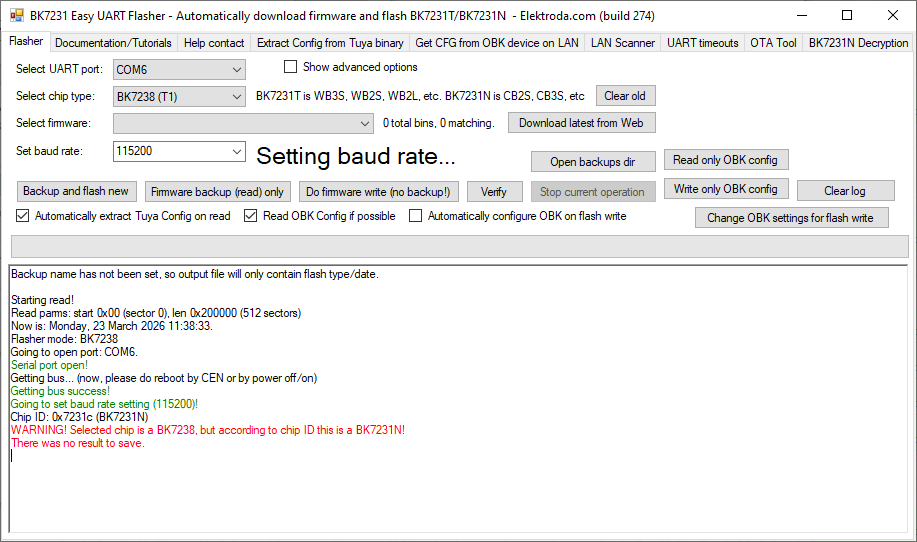Image resolution: width=917 pixels, height=542 pixels.
Task: Close the BK7231 Easy UART Flasher window
Action: [x=892, y=15]
